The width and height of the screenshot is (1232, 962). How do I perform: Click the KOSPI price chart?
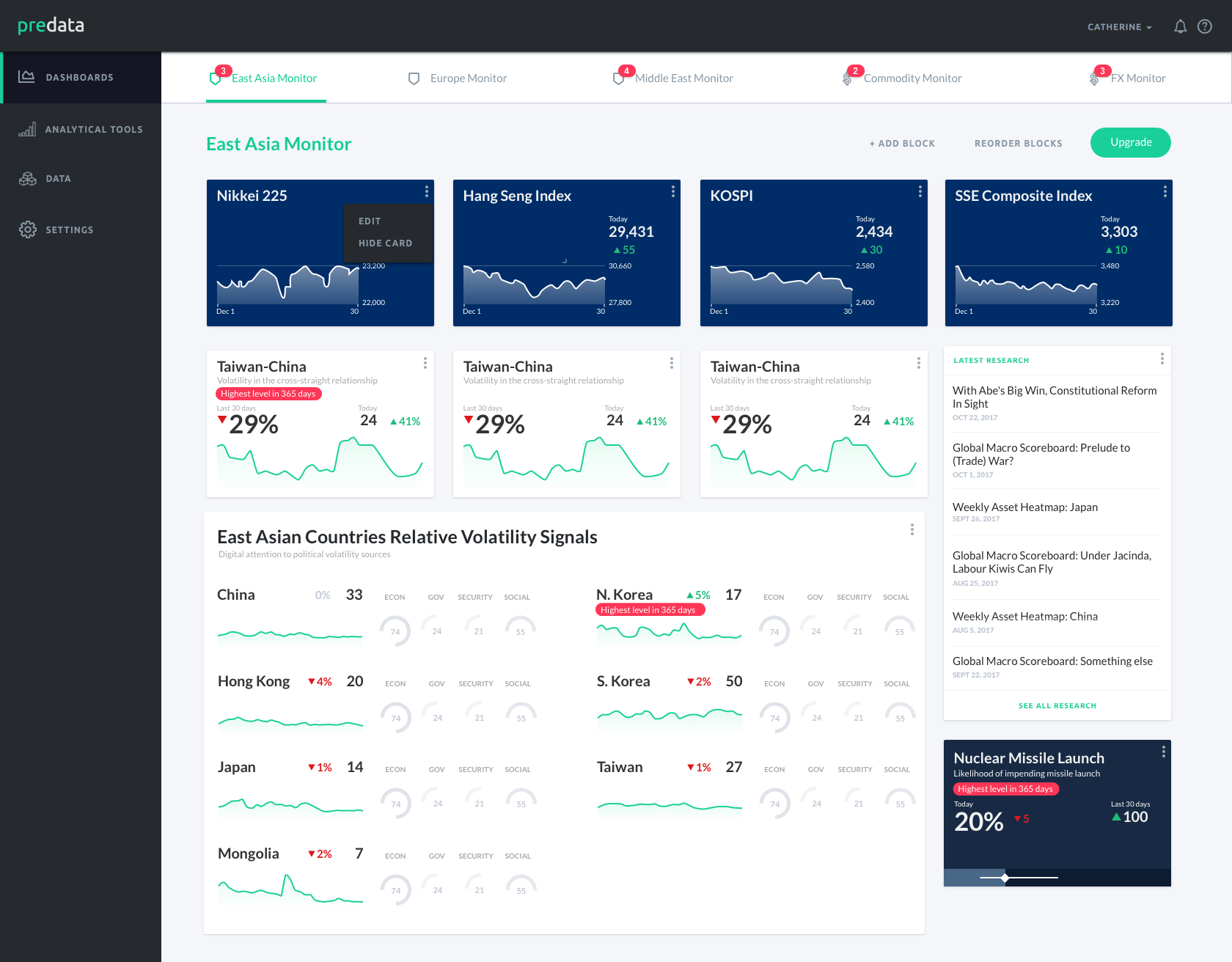(781, 286)
